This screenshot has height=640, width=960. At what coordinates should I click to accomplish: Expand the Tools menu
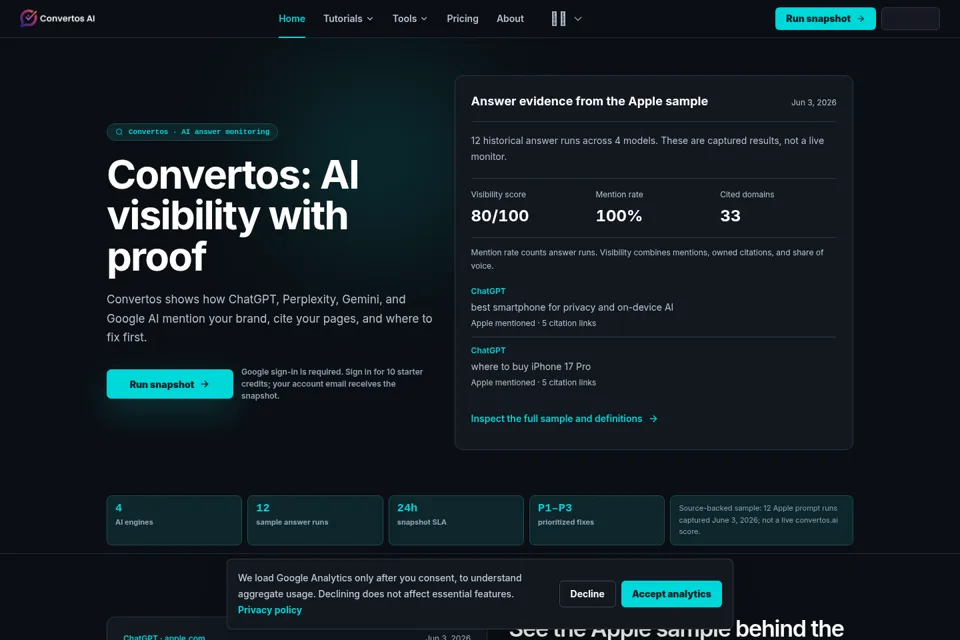pos(410,18)
